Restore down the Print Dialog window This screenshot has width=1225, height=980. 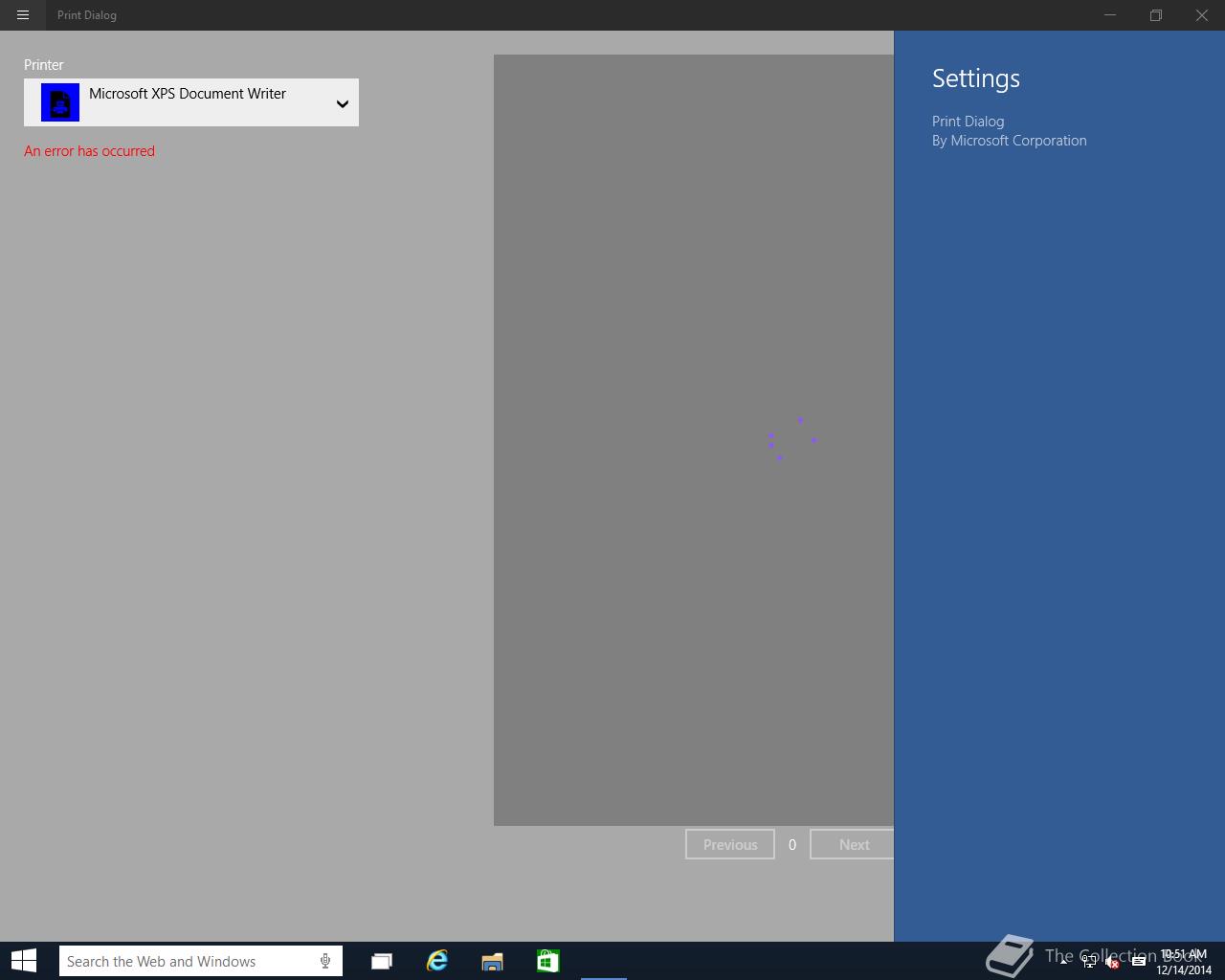1156,15
